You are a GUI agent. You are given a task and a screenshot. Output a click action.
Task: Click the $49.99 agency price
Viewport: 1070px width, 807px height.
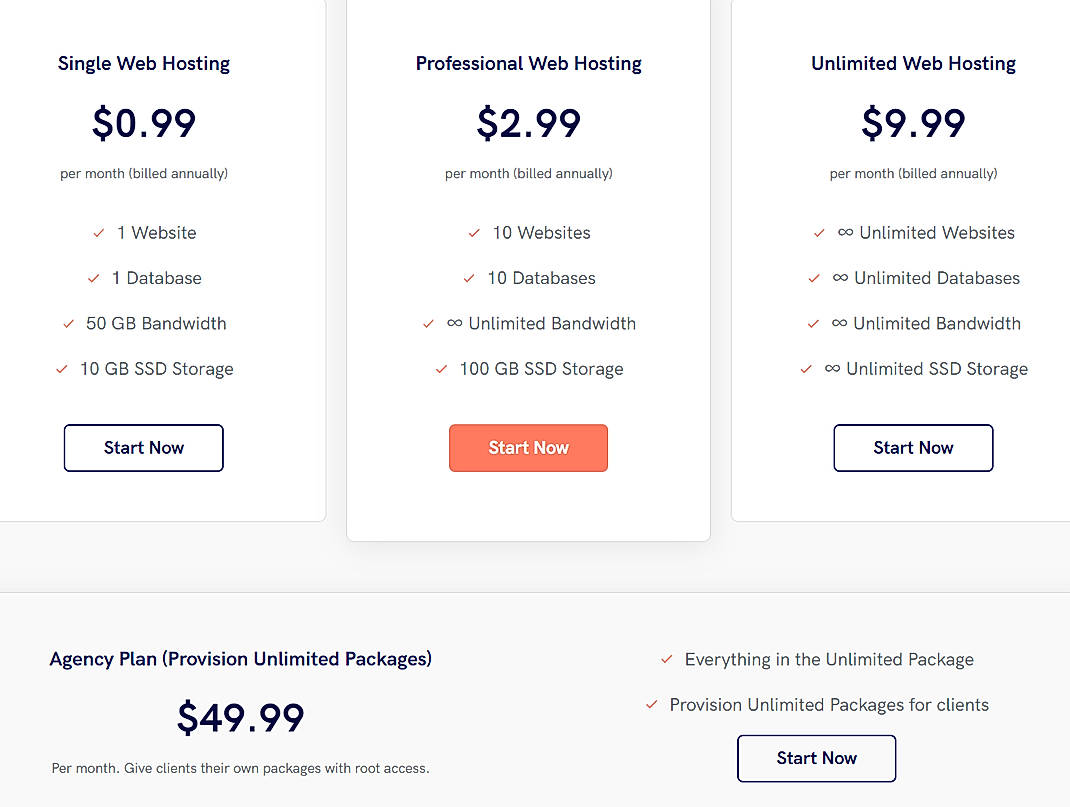(240, 717)
